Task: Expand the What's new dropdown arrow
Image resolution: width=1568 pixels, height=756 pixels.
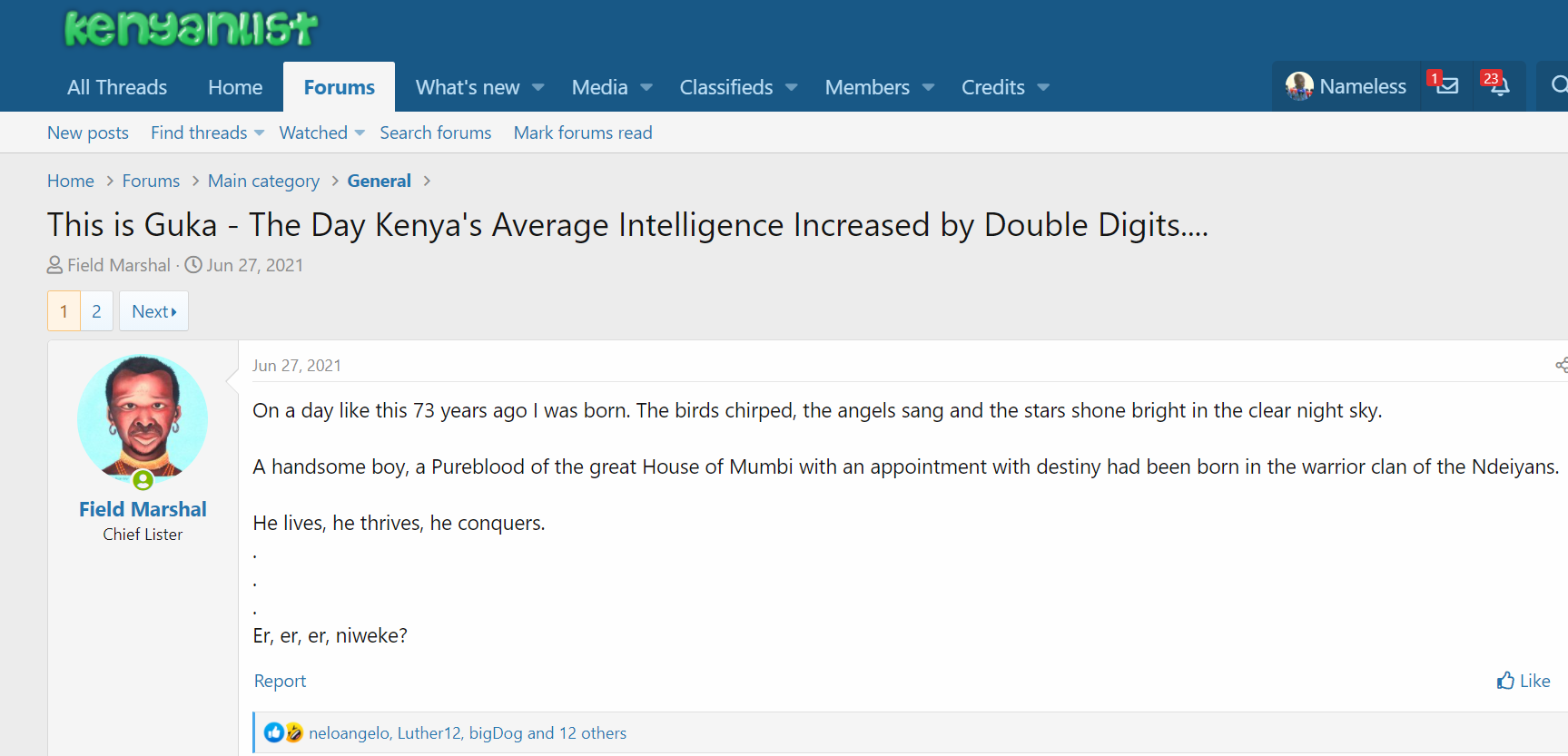Action: point(538,87)
